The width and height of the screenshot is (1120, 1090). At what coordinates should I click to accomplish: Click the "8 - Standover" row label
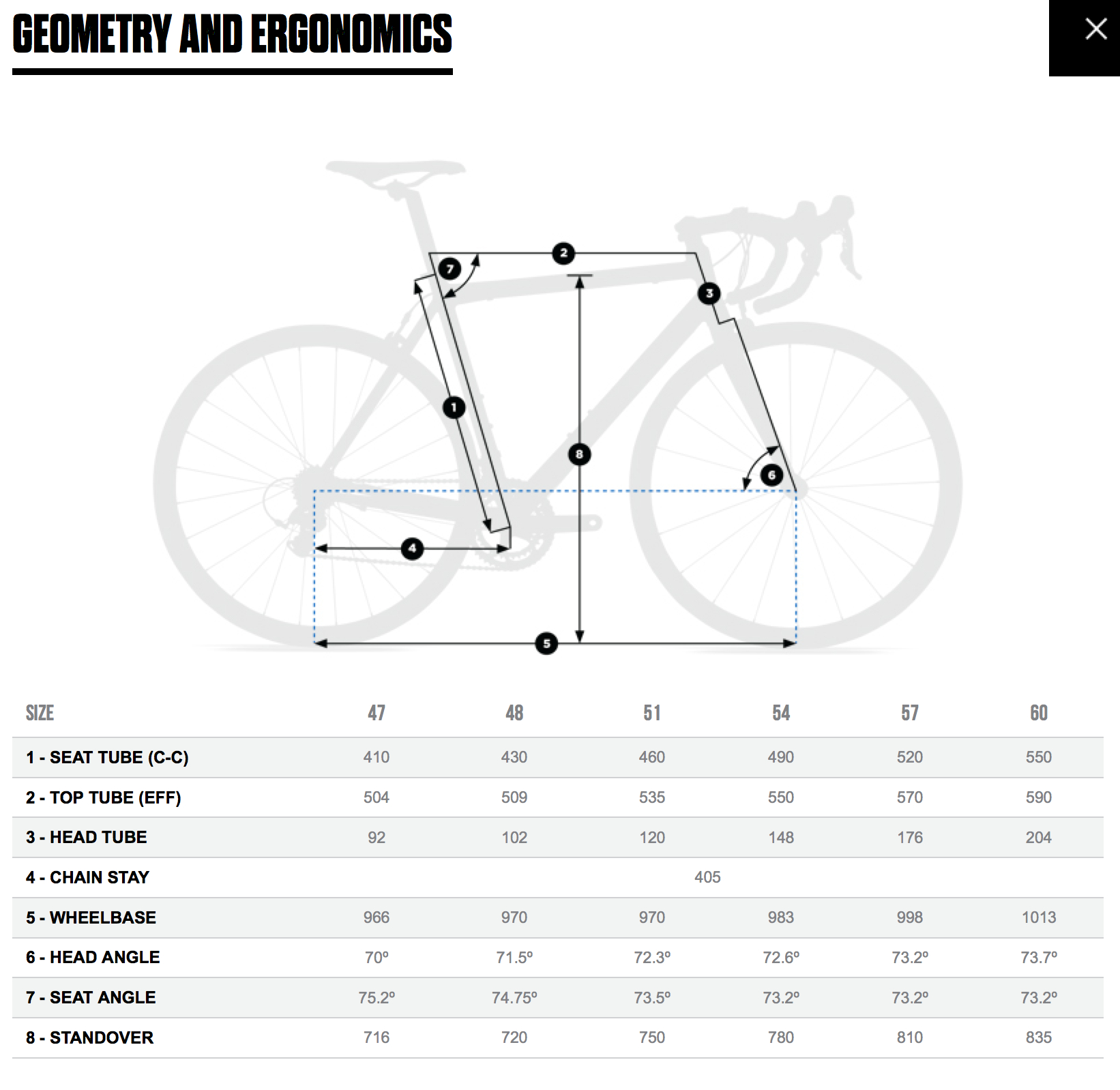point(89,1037)
